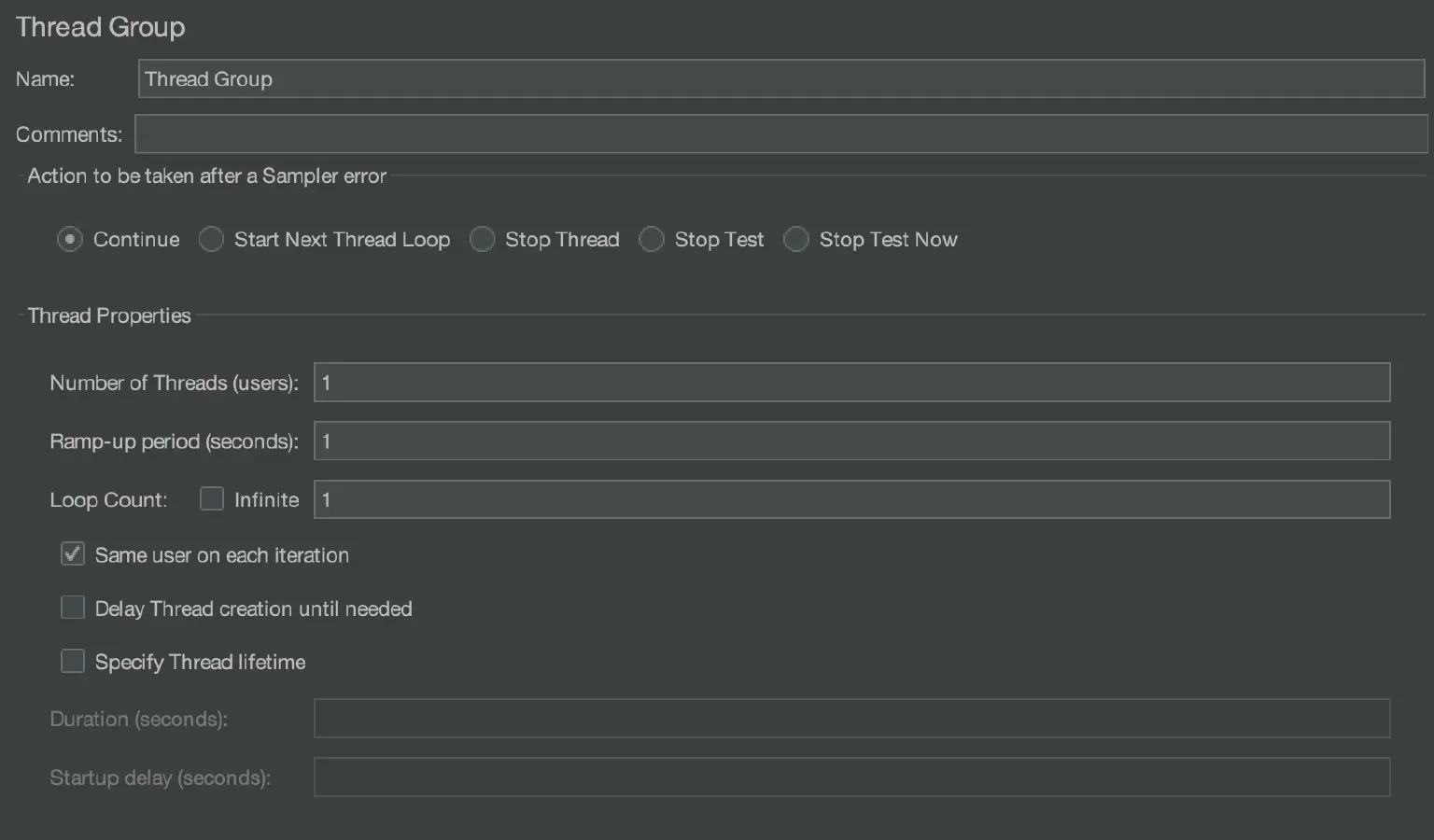Select the Stop Test action
Image resolution: width=1434 pixels, height=840 pixels.
pos(652,239)
